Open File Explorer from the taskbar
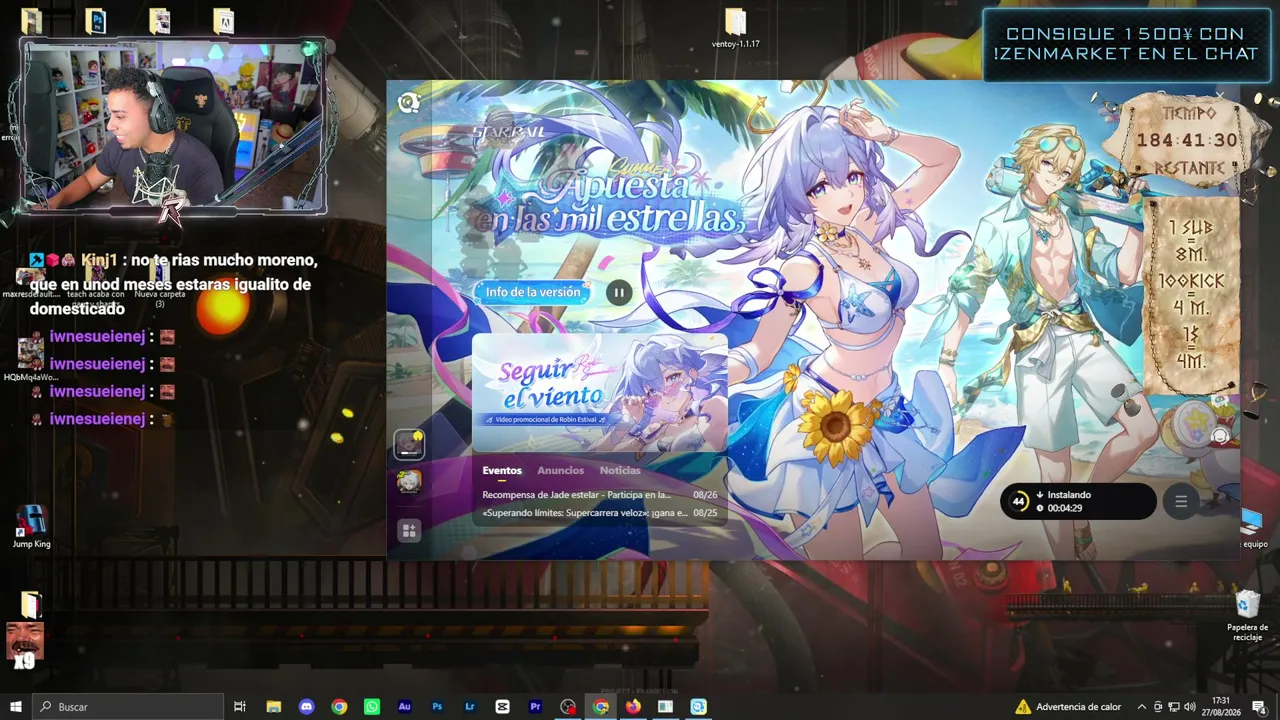 274,707
